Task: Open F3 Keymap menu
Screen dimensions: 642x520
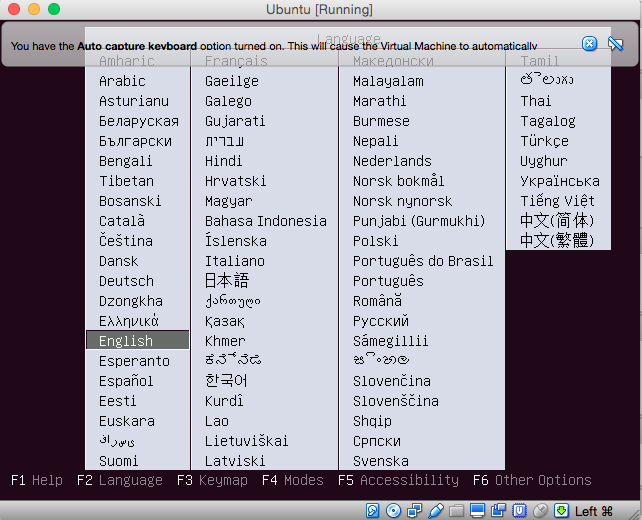Action: (x=212, y=480)
